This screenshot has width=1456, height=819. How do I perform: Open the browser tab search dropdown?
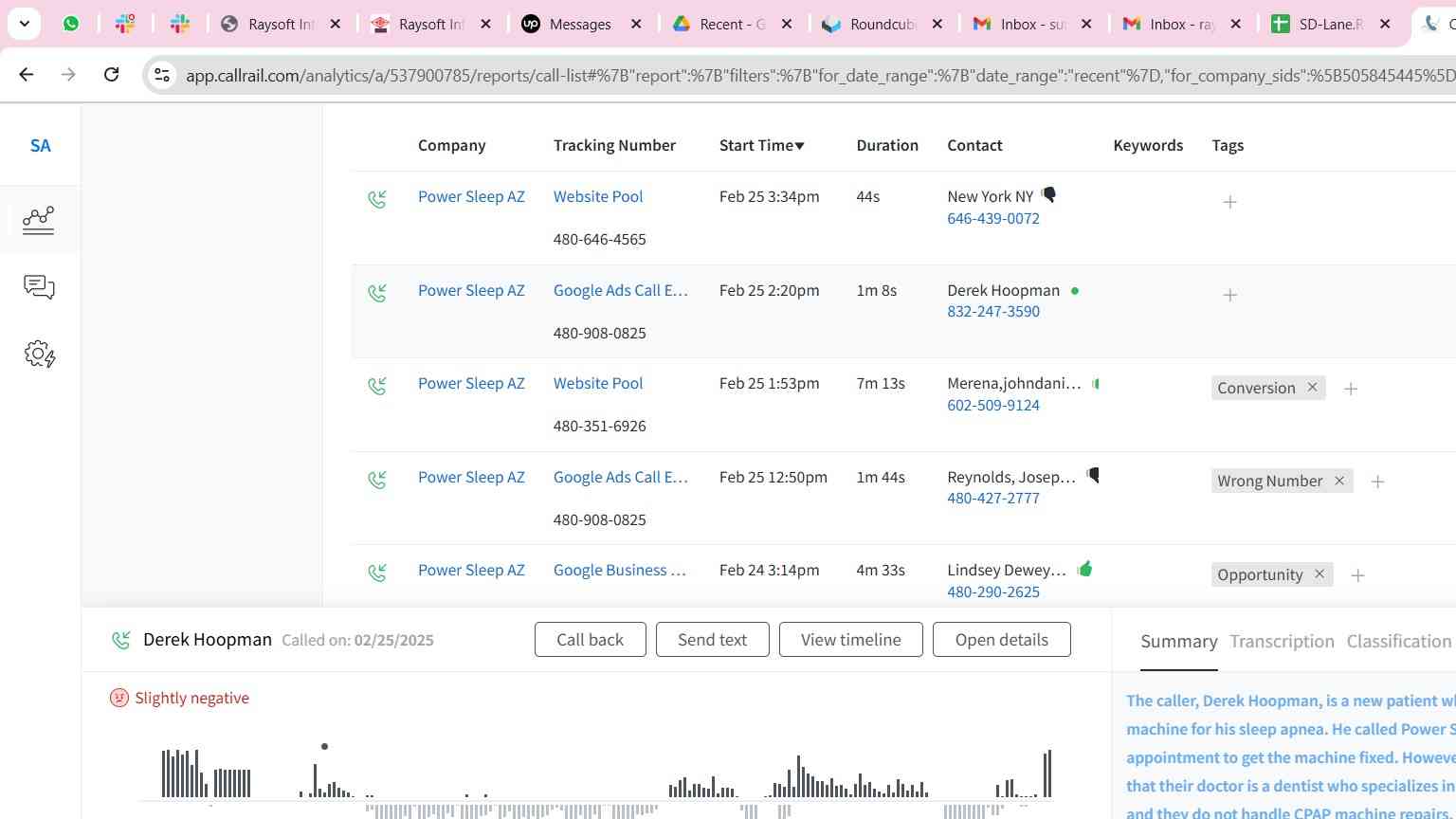point(24,24)
